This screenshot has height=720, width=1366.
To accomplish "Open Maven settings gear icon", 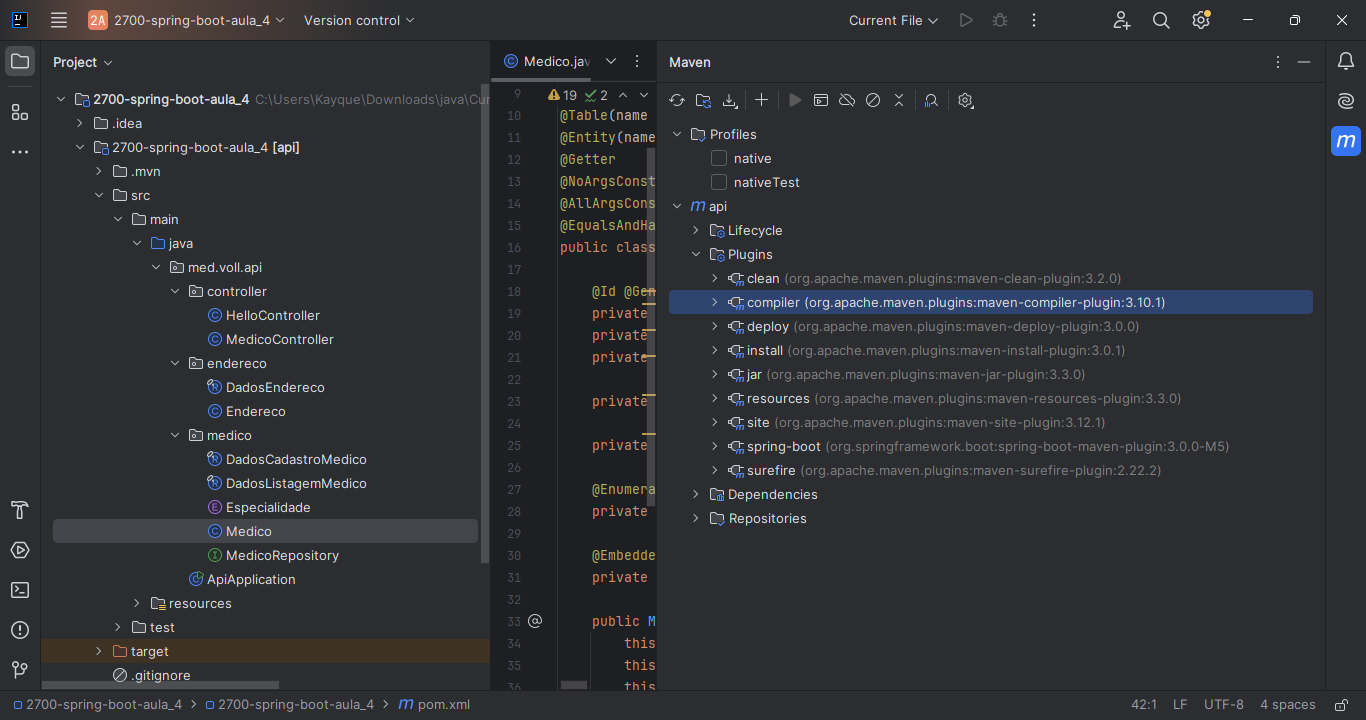I will pyautogui.click(x=965, y=100).
